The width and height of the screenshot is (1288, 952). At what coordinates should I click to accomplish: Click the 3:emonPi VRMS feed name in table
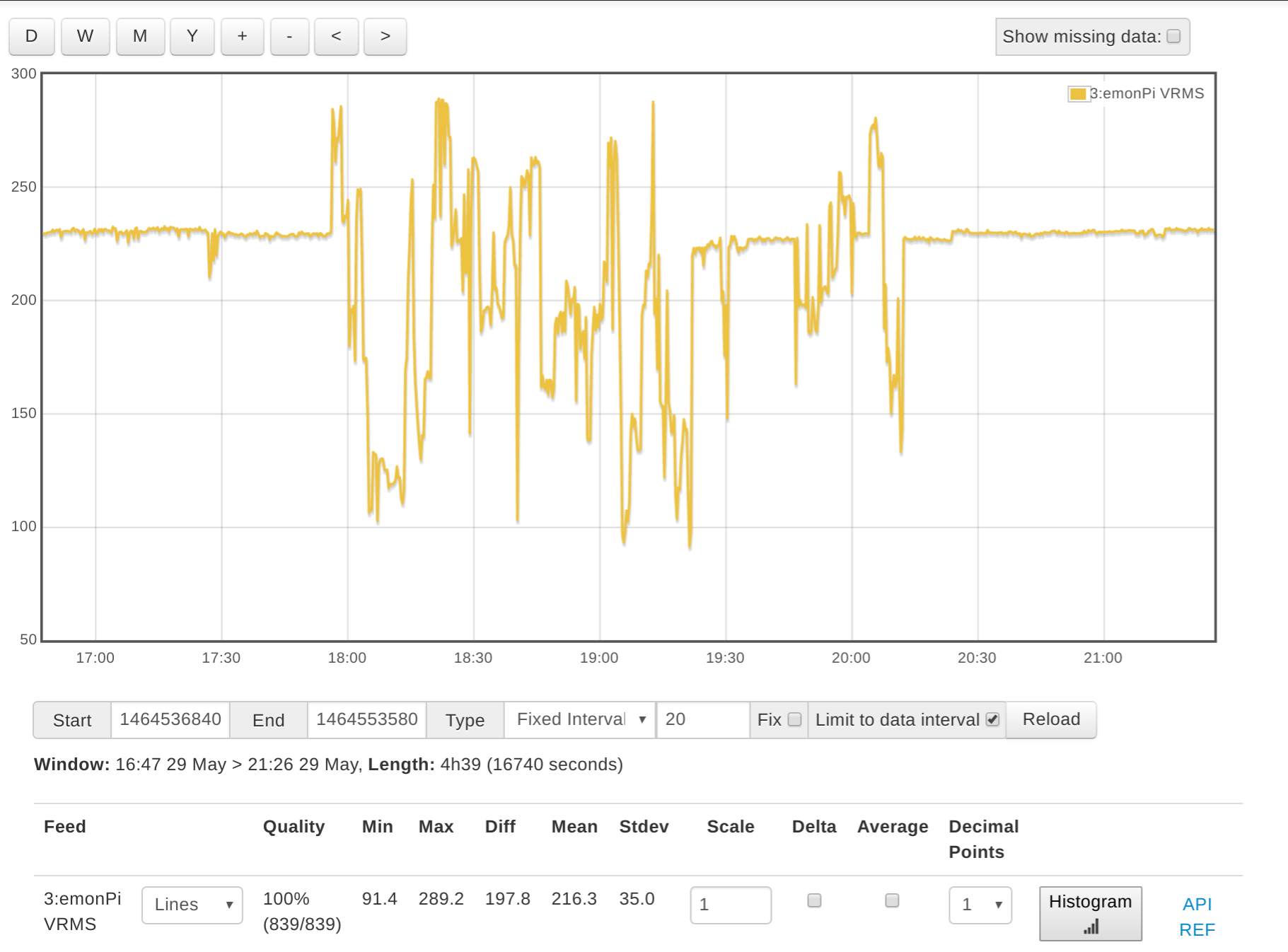pyautogui.click(x=82, y=912)
